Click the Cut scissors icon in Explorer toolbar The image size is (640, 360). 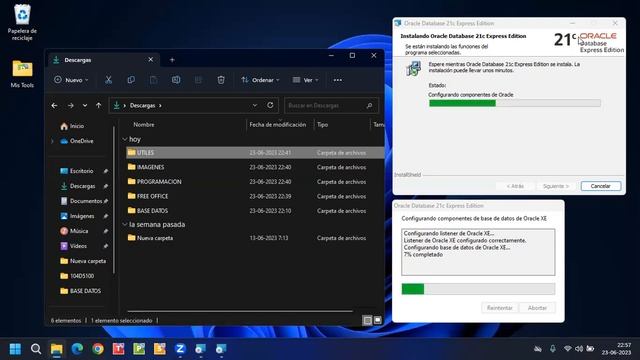pos(108,80)
